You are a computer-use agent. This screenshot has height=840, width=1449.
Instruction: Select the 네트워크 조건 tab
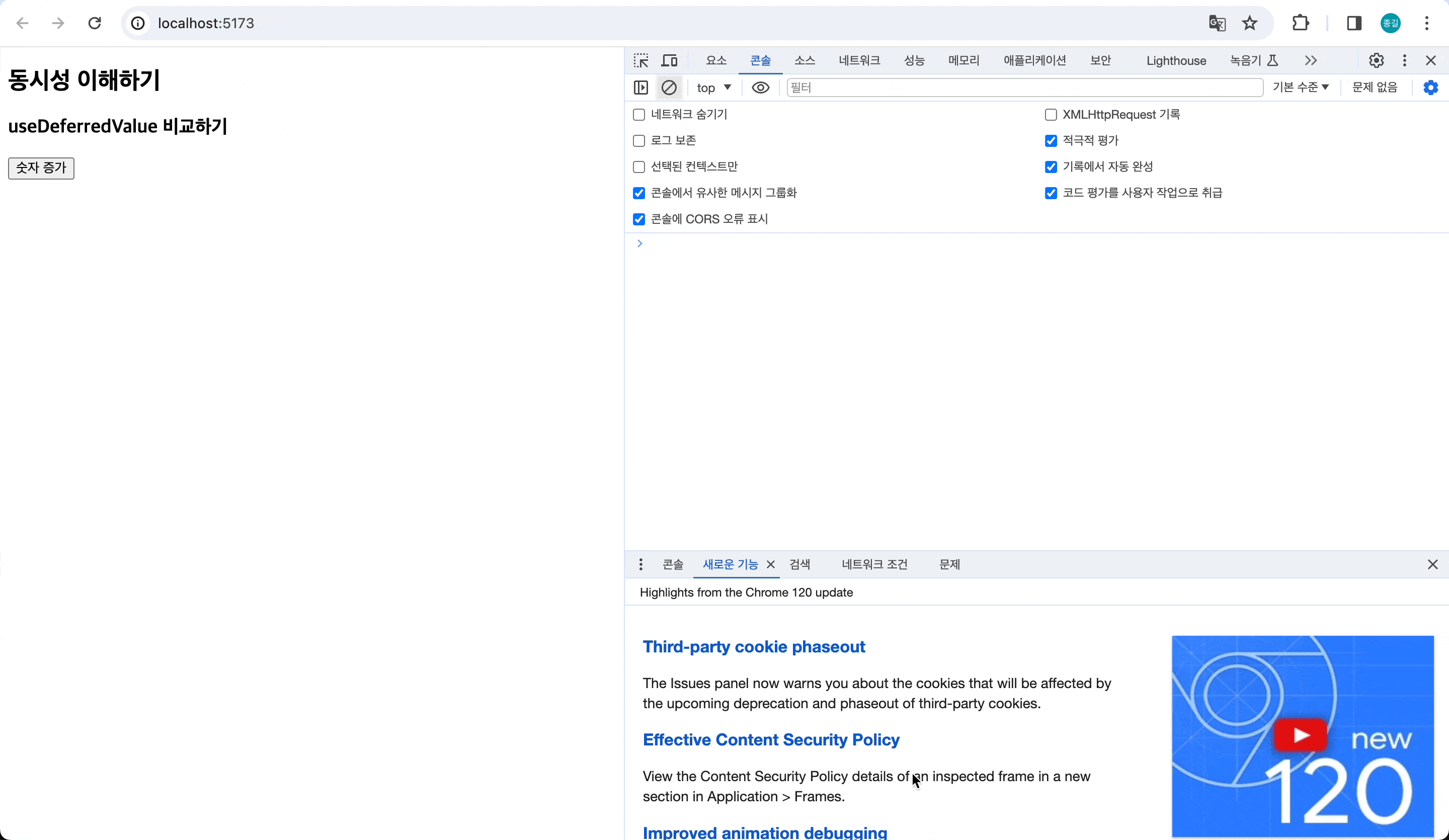pyautogui.click(x=873, y=564)
